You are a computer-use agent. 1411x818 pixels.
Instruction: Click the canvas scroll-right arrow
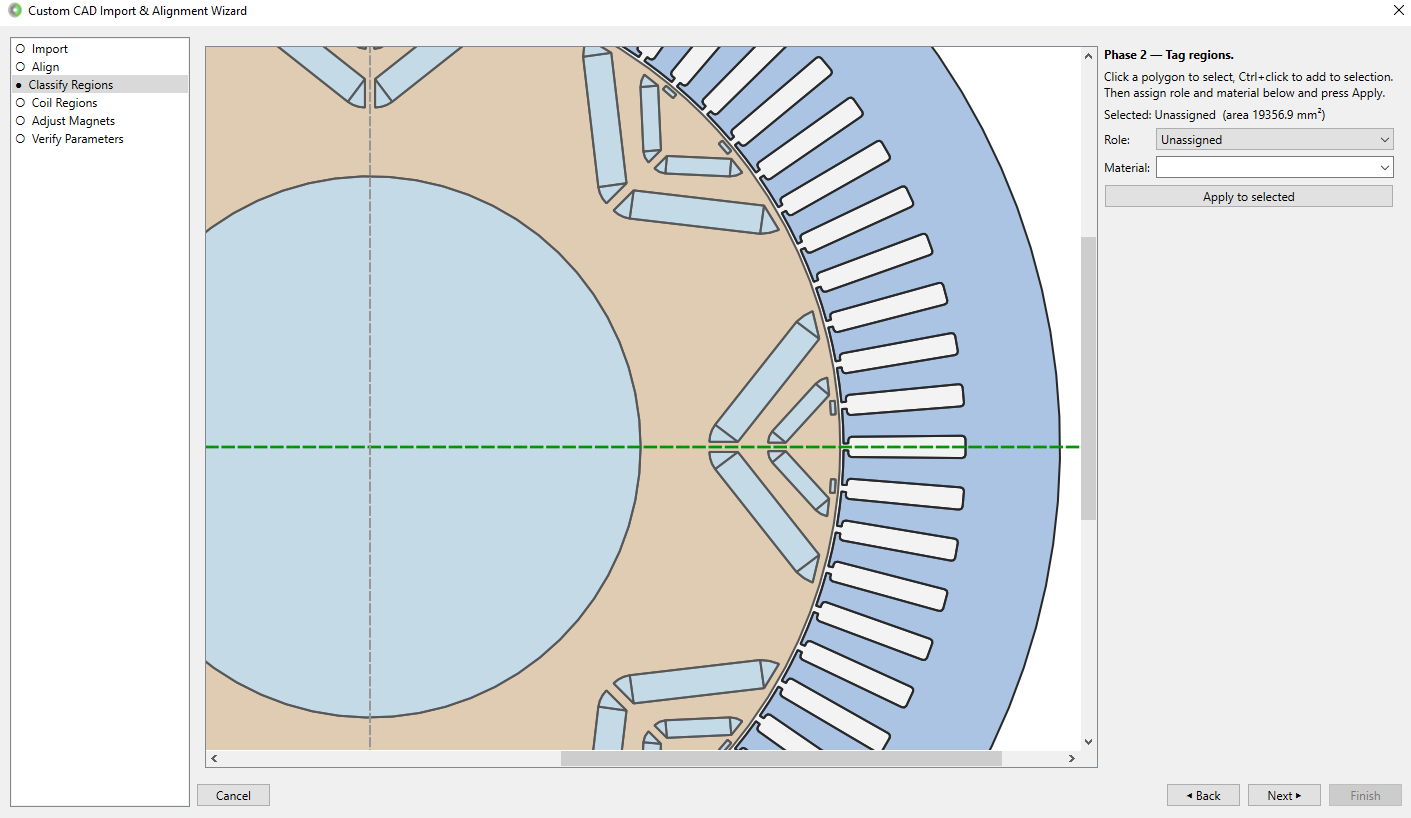1071,759
